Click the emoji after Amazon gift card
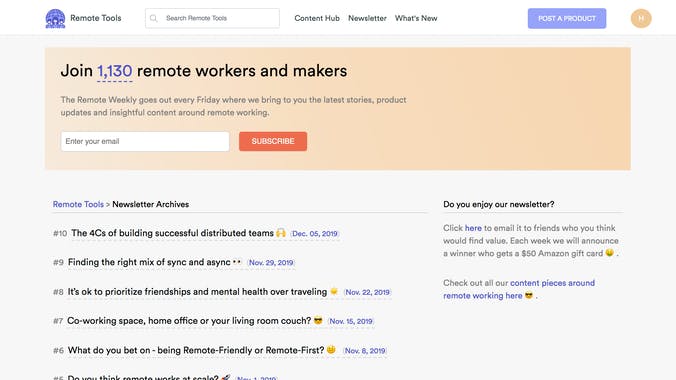The height and width of the screenshot is (380, 676). 609,253
